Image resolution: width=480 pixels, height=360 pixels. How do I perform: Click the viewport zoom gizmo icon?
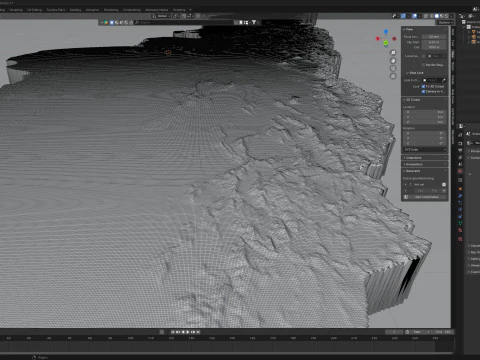(393, 53)
